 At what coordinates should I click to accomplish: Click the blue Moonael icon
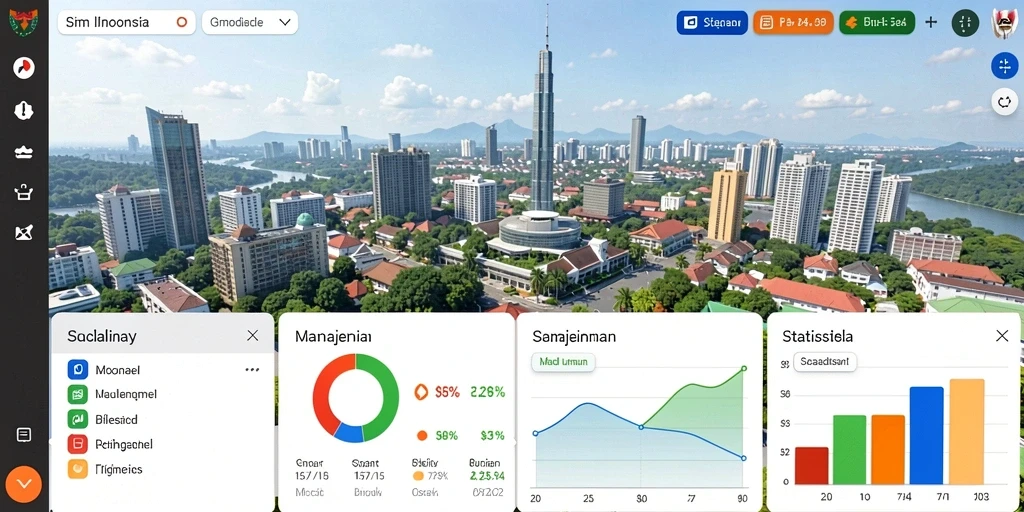click(x=78, y=370)
